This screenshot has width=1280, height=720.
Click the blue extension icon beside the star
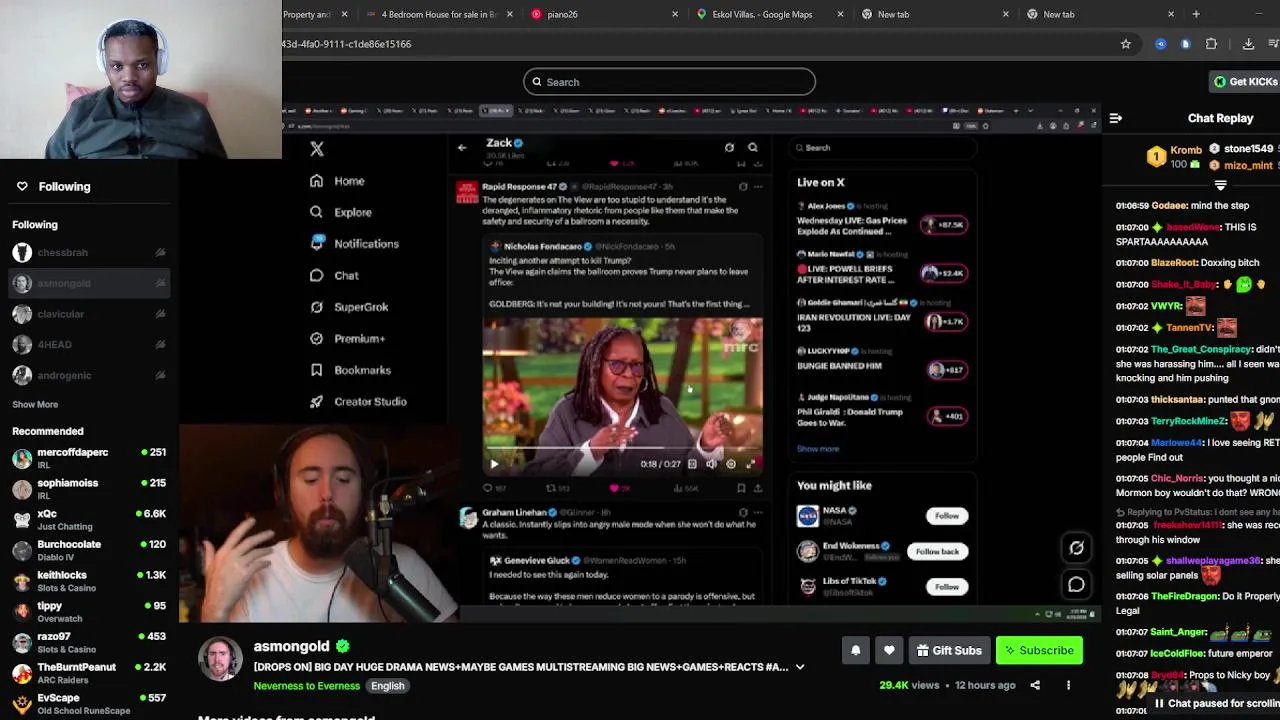tap(1160, 44)
